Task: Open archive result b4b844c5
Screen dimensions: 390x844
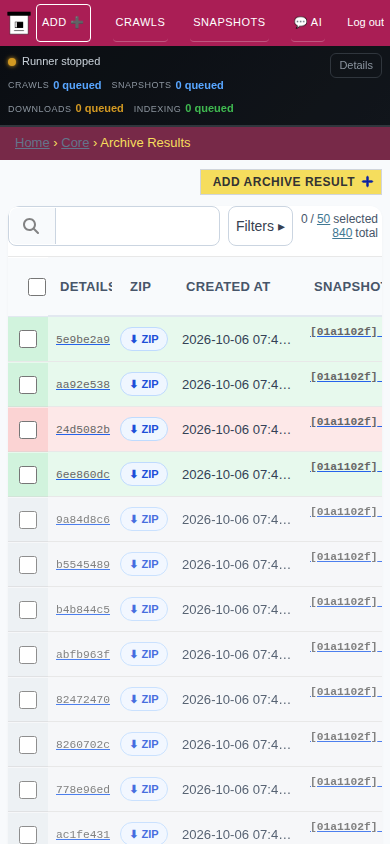Action: click(83, 610)
